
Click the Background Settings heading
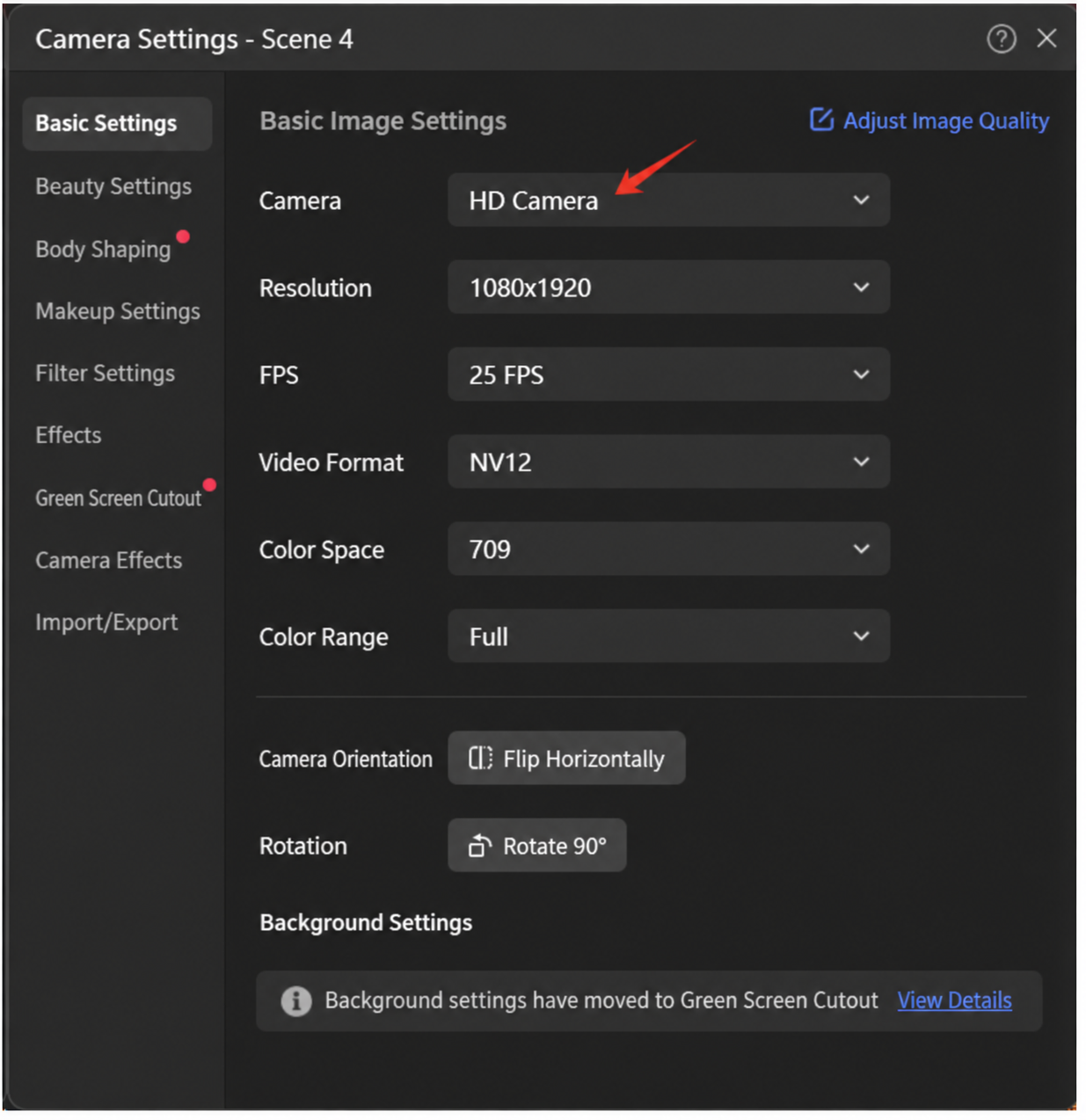[366, 922]
